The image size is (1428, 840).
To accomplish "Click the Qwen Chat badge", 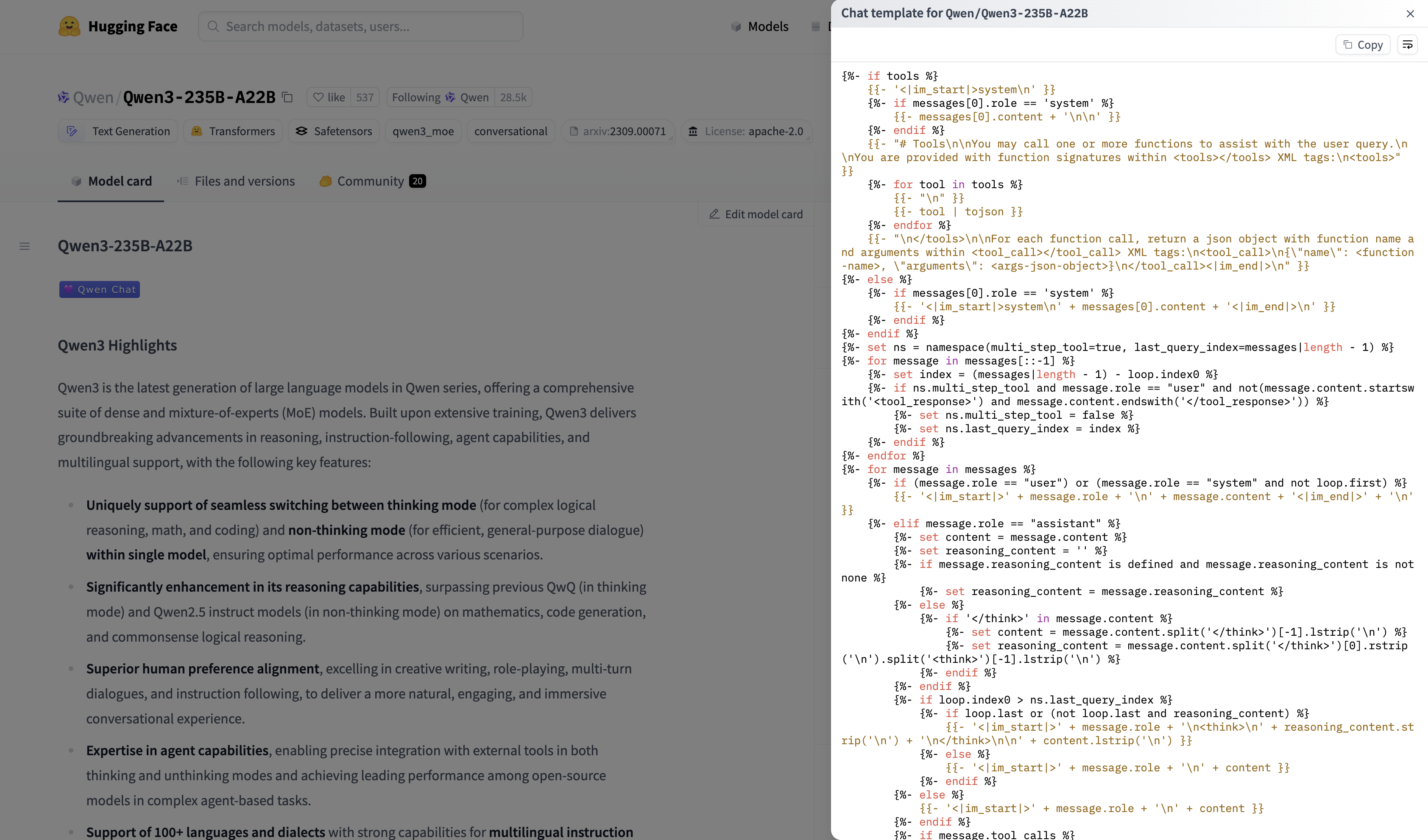I will coord(100,289).
